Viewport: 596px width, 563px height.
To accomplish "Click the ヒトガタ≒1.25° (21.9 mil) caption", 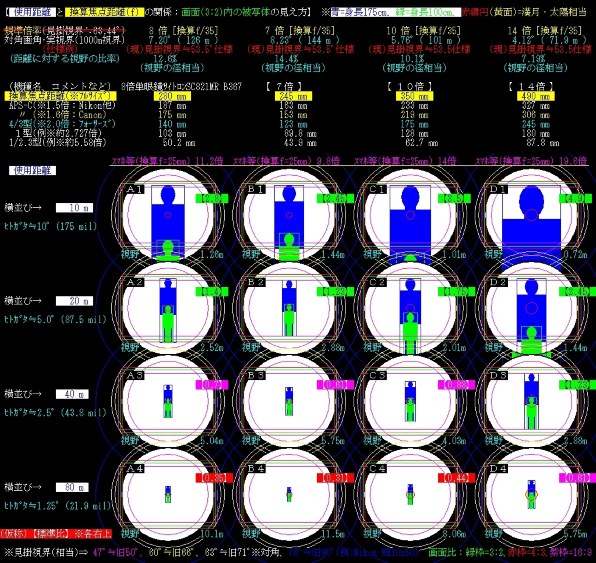I will pos(58,506).
